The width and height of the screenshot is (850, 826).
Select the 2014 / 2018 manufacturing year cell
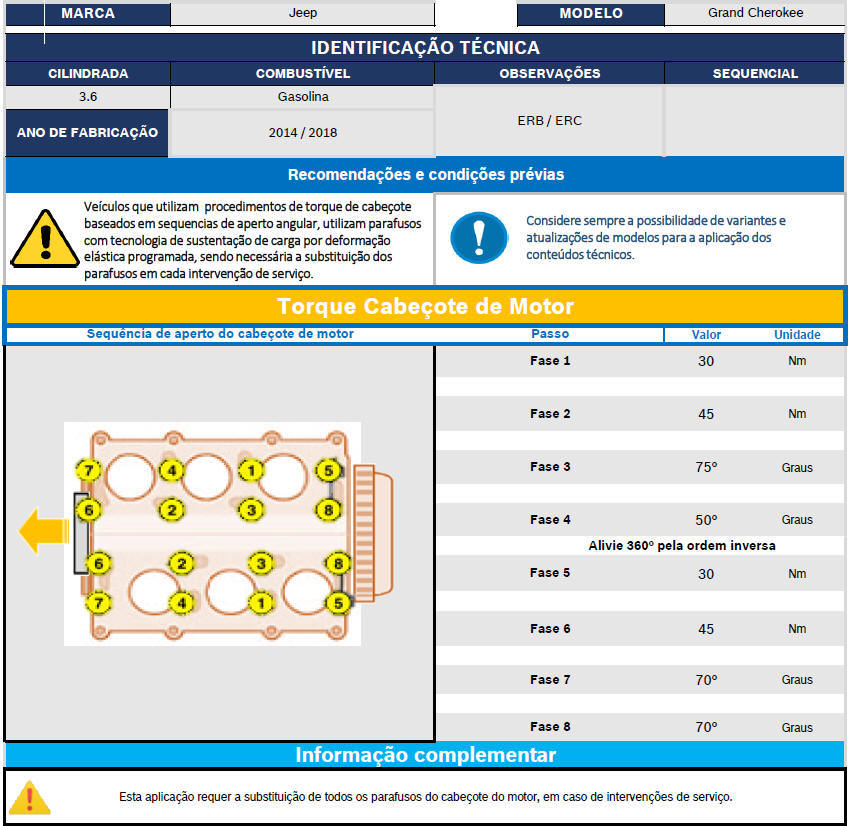coord(302,133)
